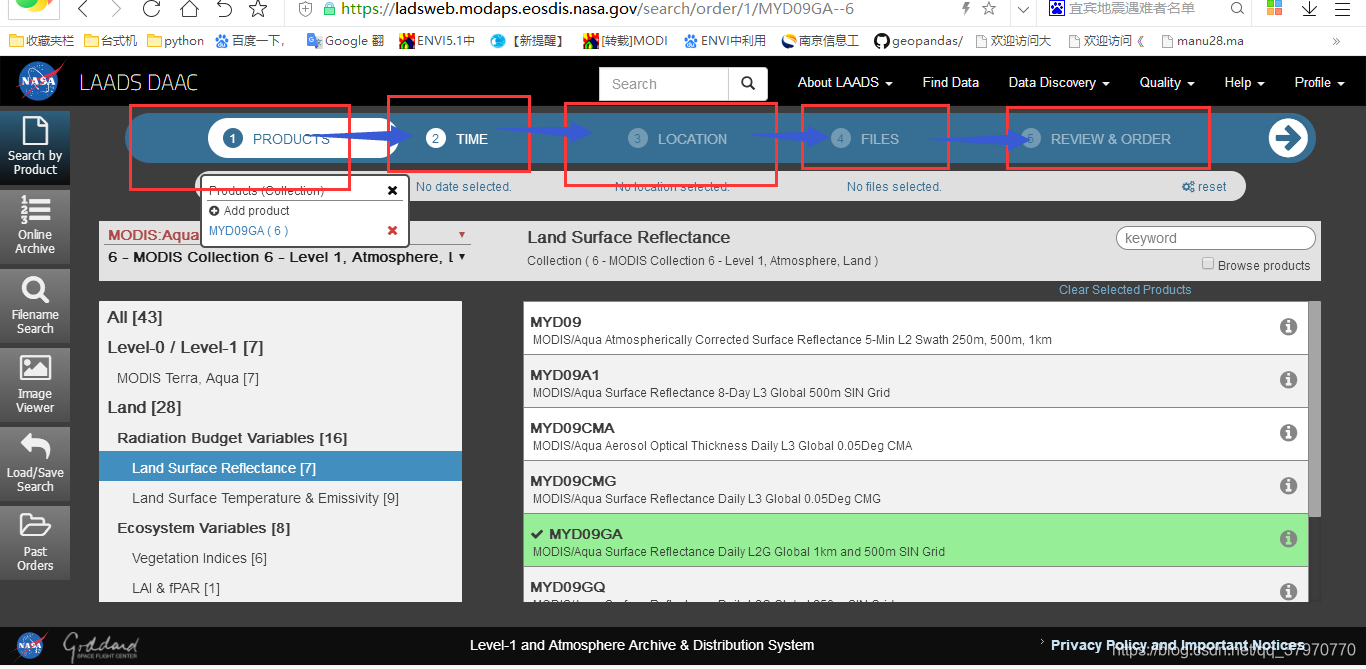Close the Products (Collection) popup
This screenshot has height=669, width=1366.
pyautogui.click(x=392, y=190)
